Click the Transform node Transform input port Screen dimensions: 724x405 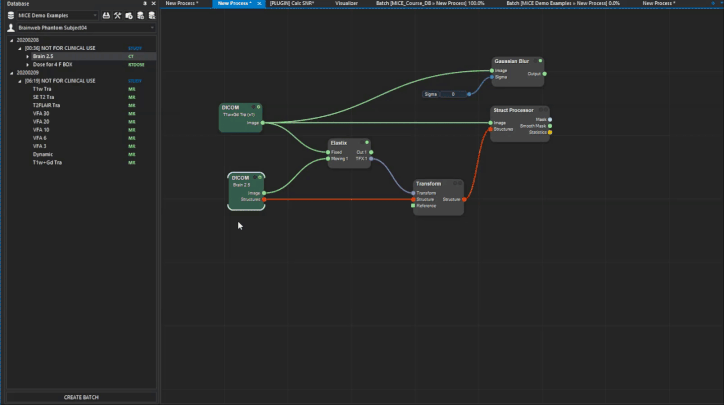click(x=413, y=193)
